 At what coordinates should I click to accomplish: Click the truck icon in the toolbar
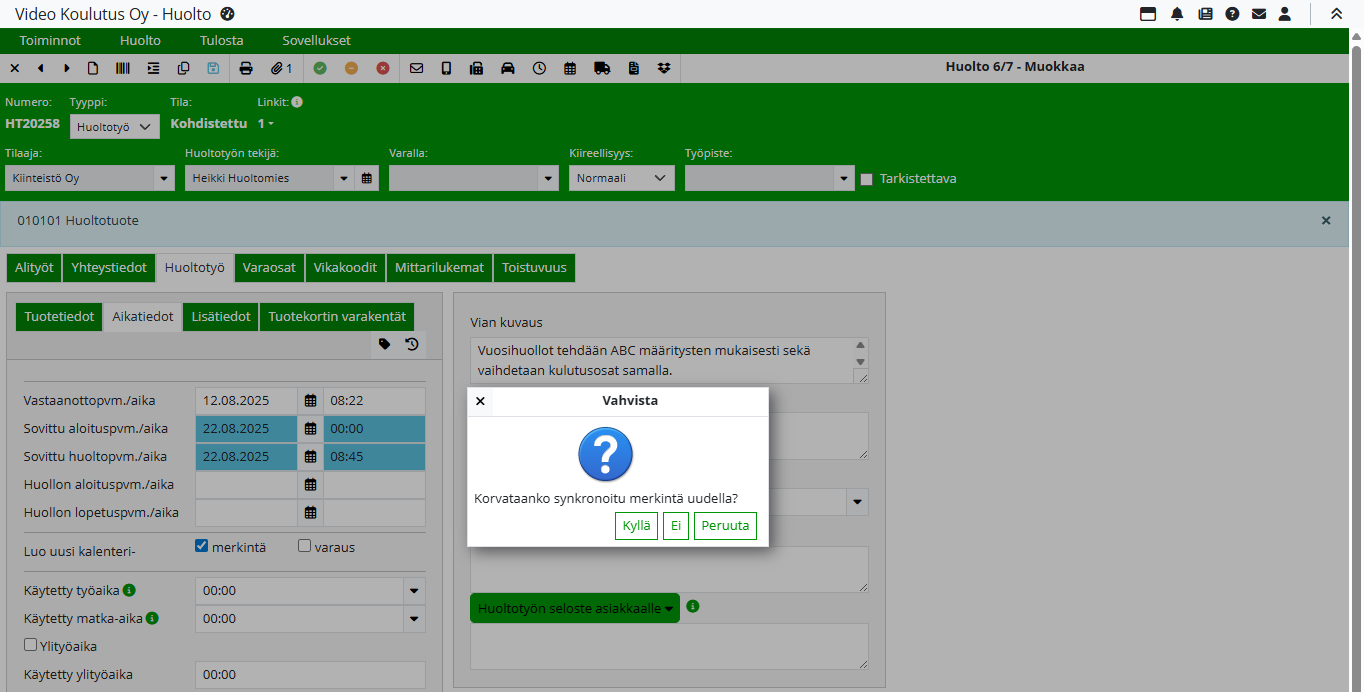coord(601,68)
